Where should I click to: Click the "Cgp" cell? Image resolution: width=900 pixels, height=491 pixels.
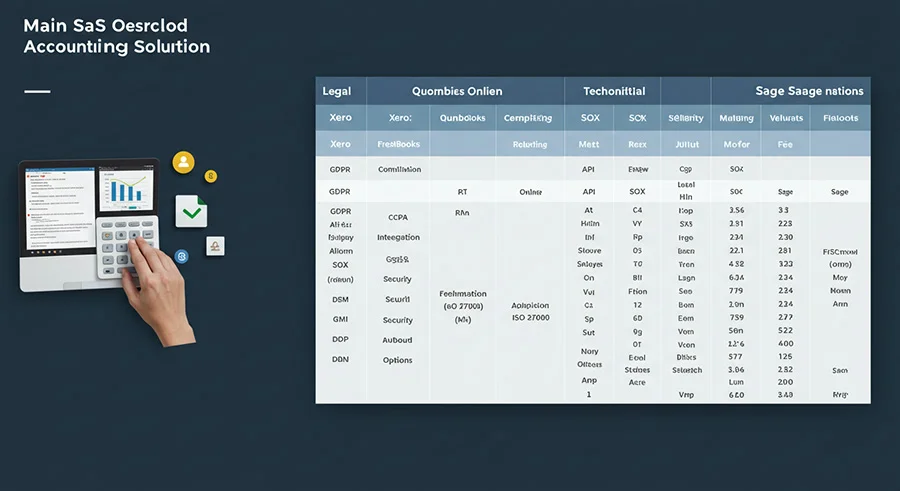[x=685, y=169]
